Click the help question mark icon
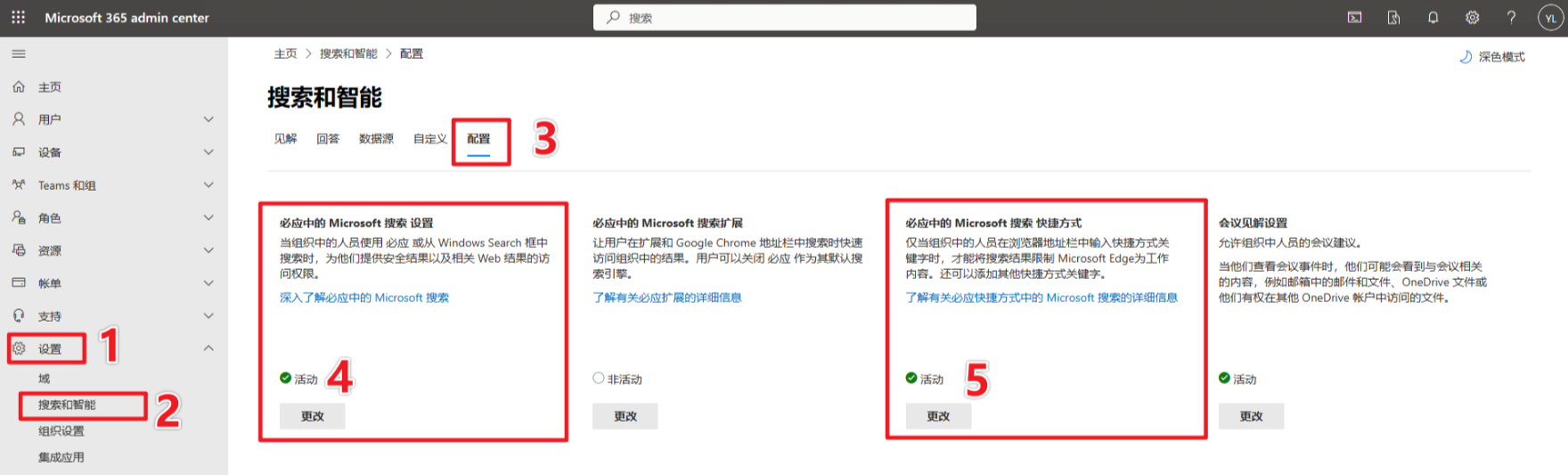The image size is (1568, 475). coord(1511,18)
